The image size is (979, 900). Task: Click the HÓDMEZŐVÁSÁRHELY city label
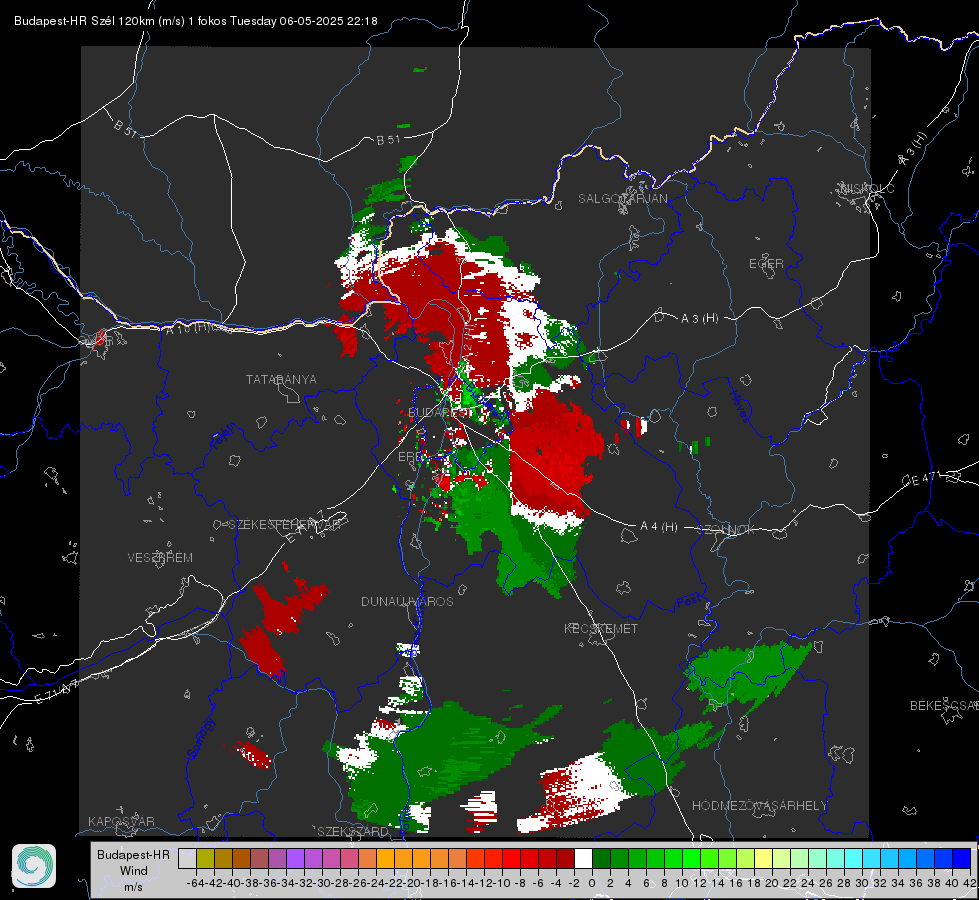tap(759, 806)
